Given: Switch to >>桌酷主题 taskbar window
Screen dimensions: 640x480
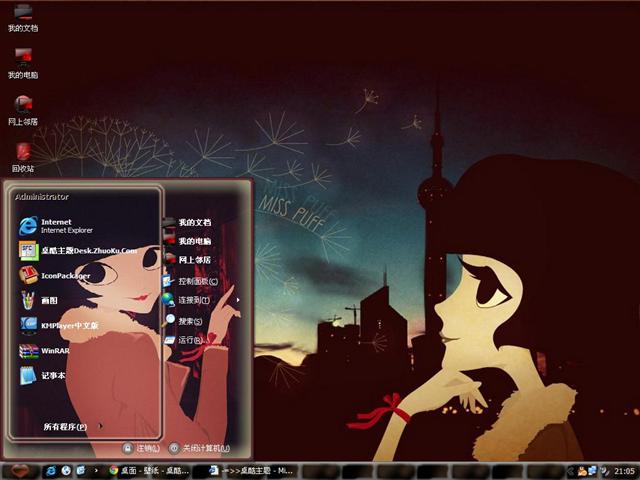Looking at the screenshot, I should [251, 471].
